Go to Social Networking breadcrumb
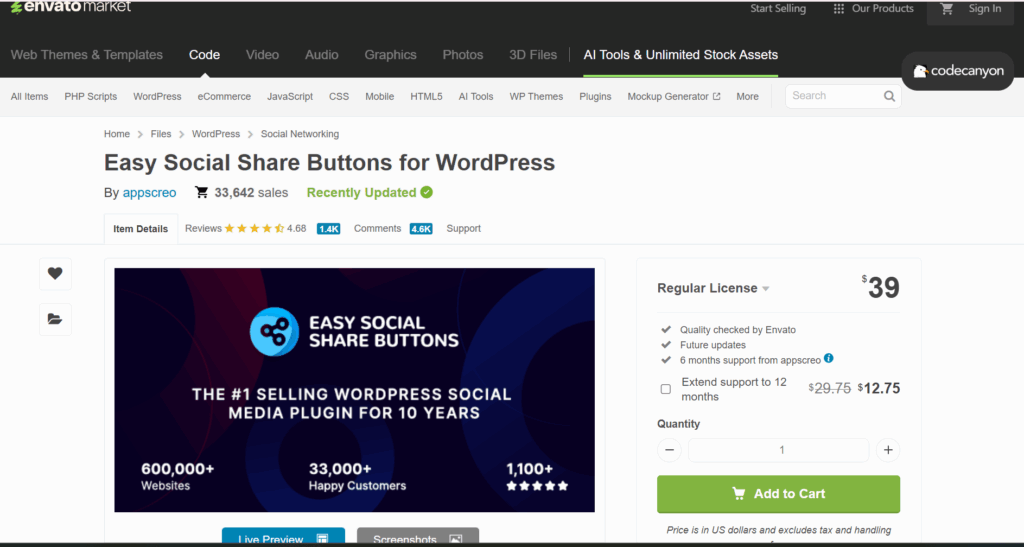 click(x=300, y=134)
